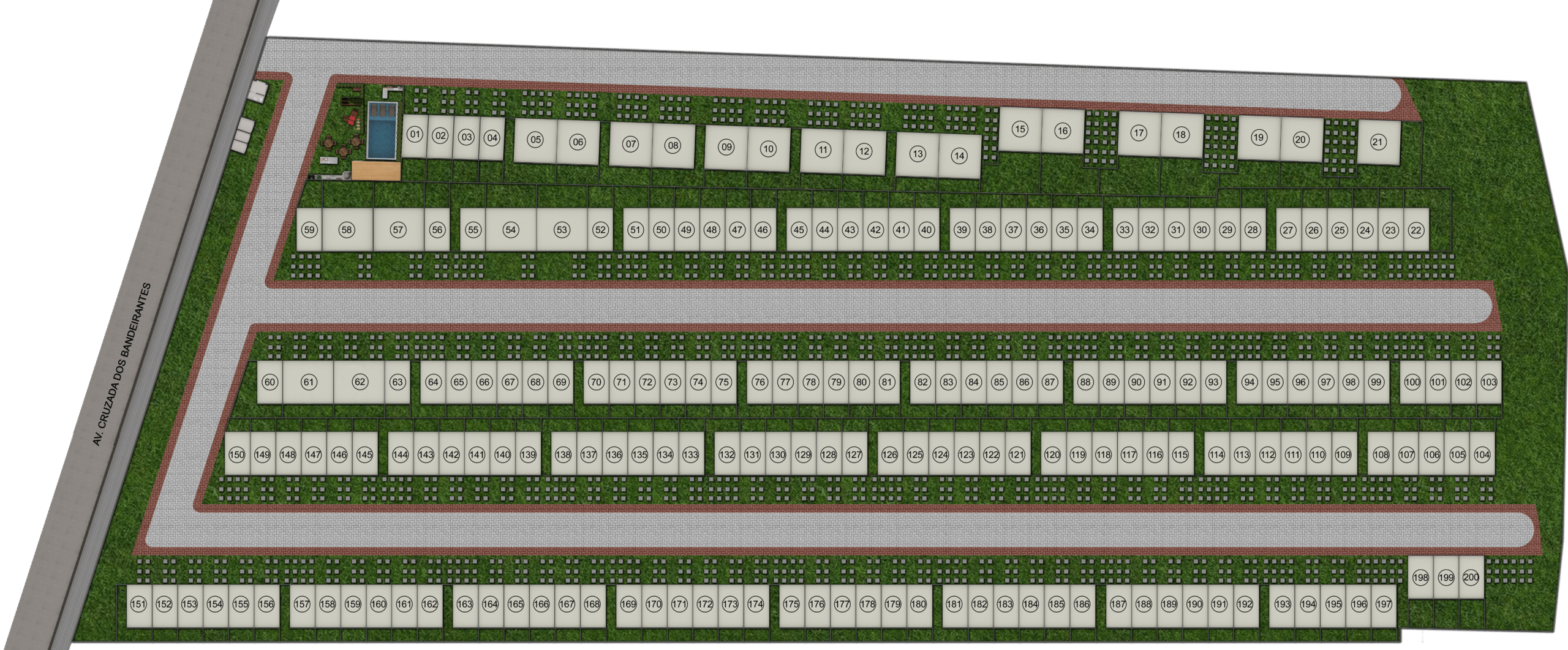Select the wide lot numbered 61
This screenshot has width=1568, height=650.
(308, 382)
